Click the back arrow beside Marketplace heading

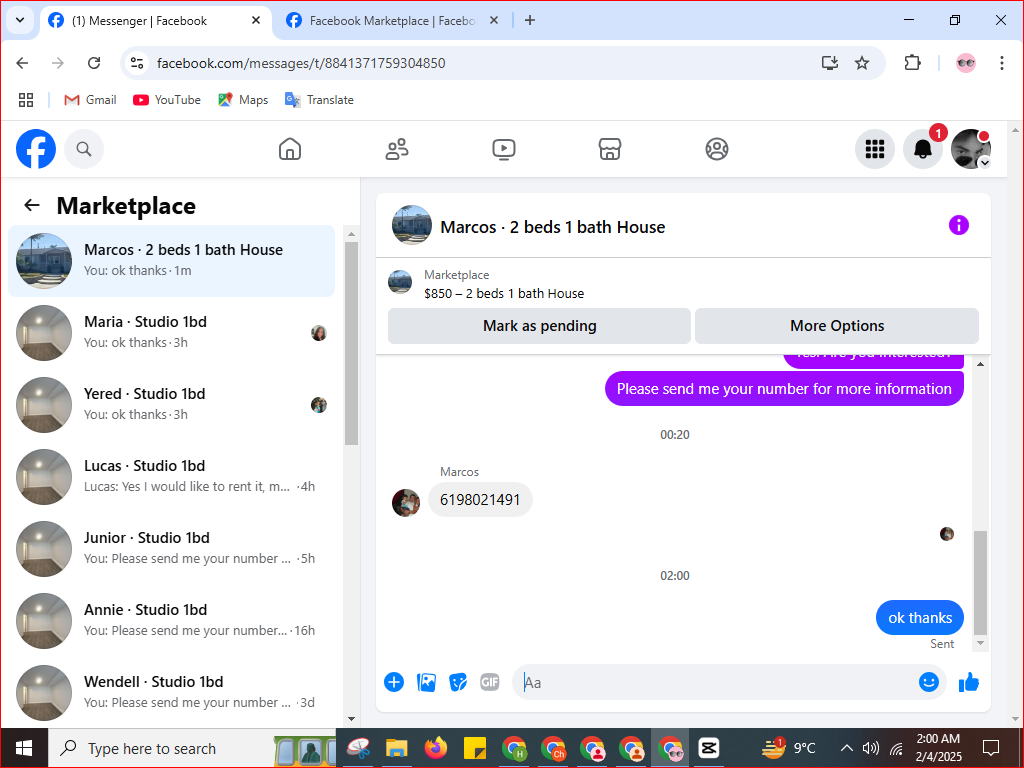point(31,206)
